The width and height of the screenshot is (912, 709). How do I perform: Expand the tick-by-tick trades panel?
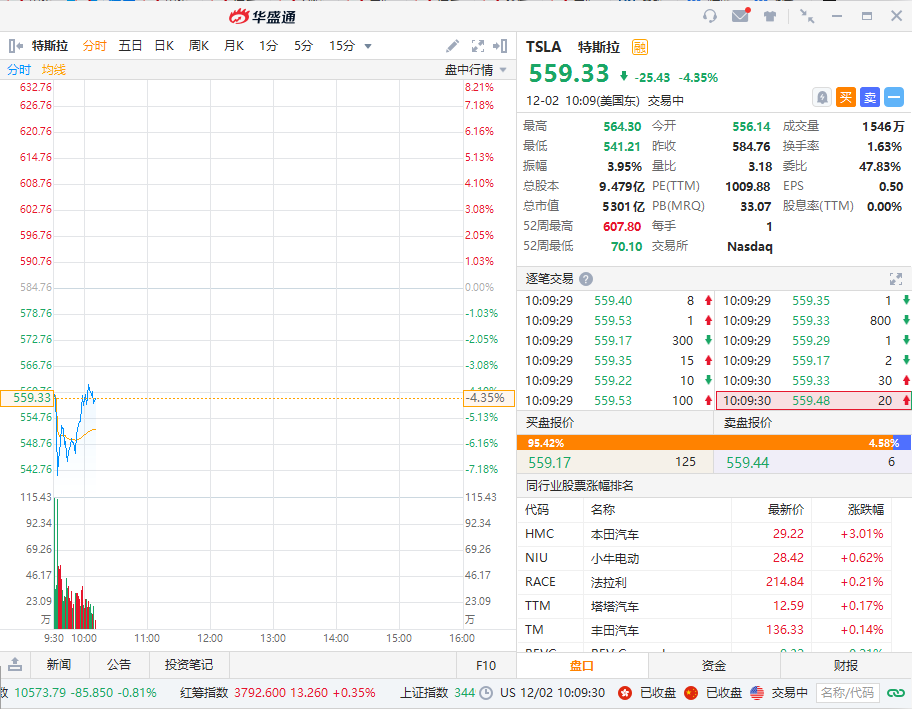896,279
